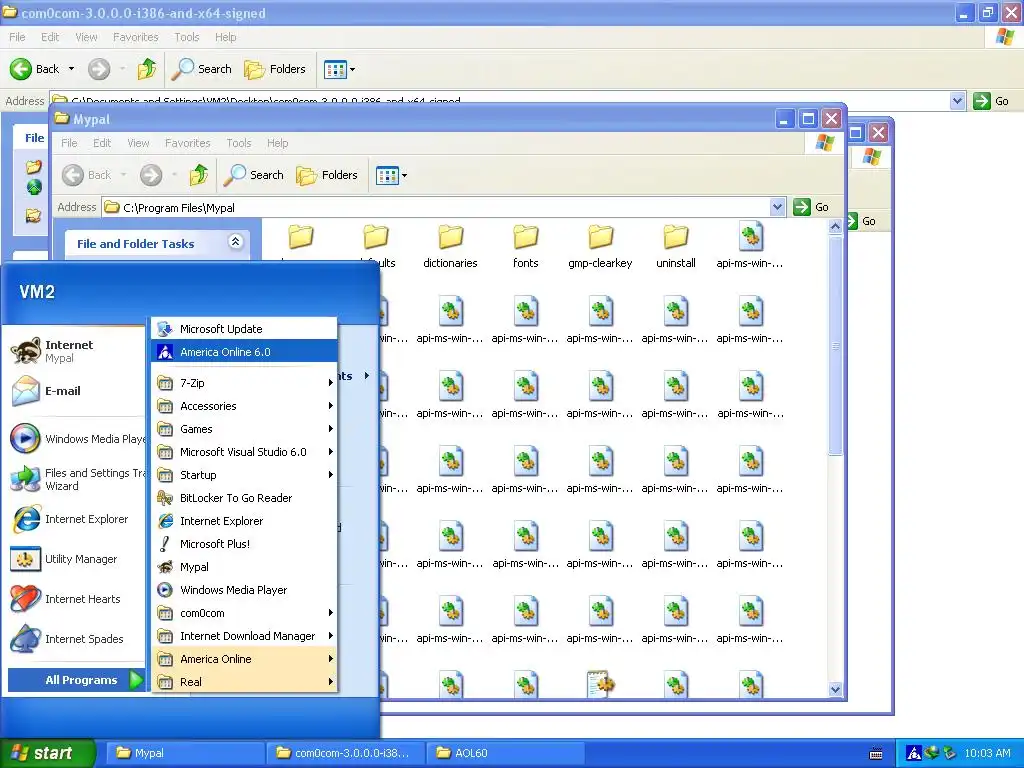This screenshot has height=768, width=1024.
Task: Open address dropdown in com0com window
Action: (x=957, y=101)
